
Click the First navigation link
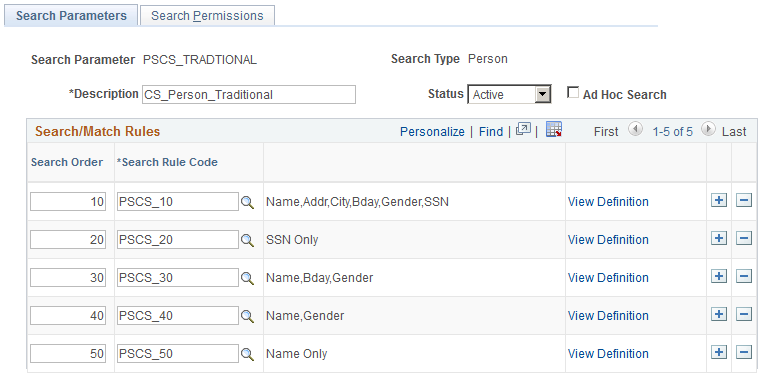point(606,132)
